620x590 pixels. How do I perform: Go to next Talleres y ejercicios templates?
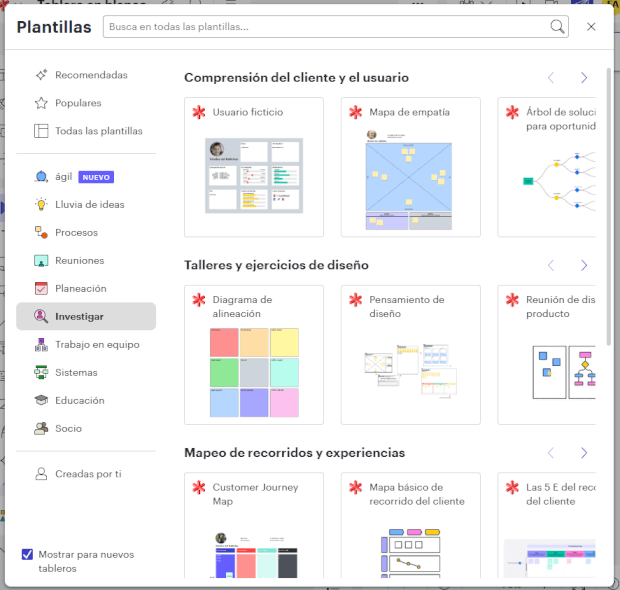(x=584, y=265)
